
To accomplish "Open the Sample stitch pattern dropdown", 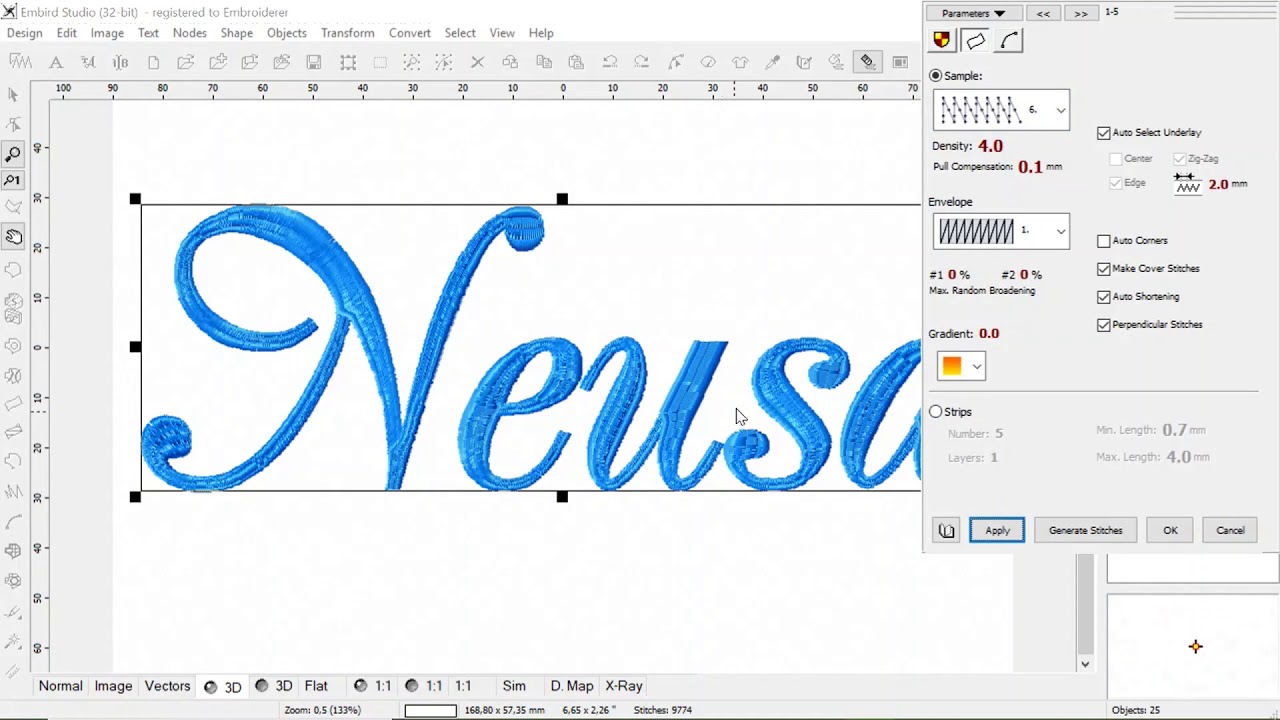I will tap(1060, 110).
